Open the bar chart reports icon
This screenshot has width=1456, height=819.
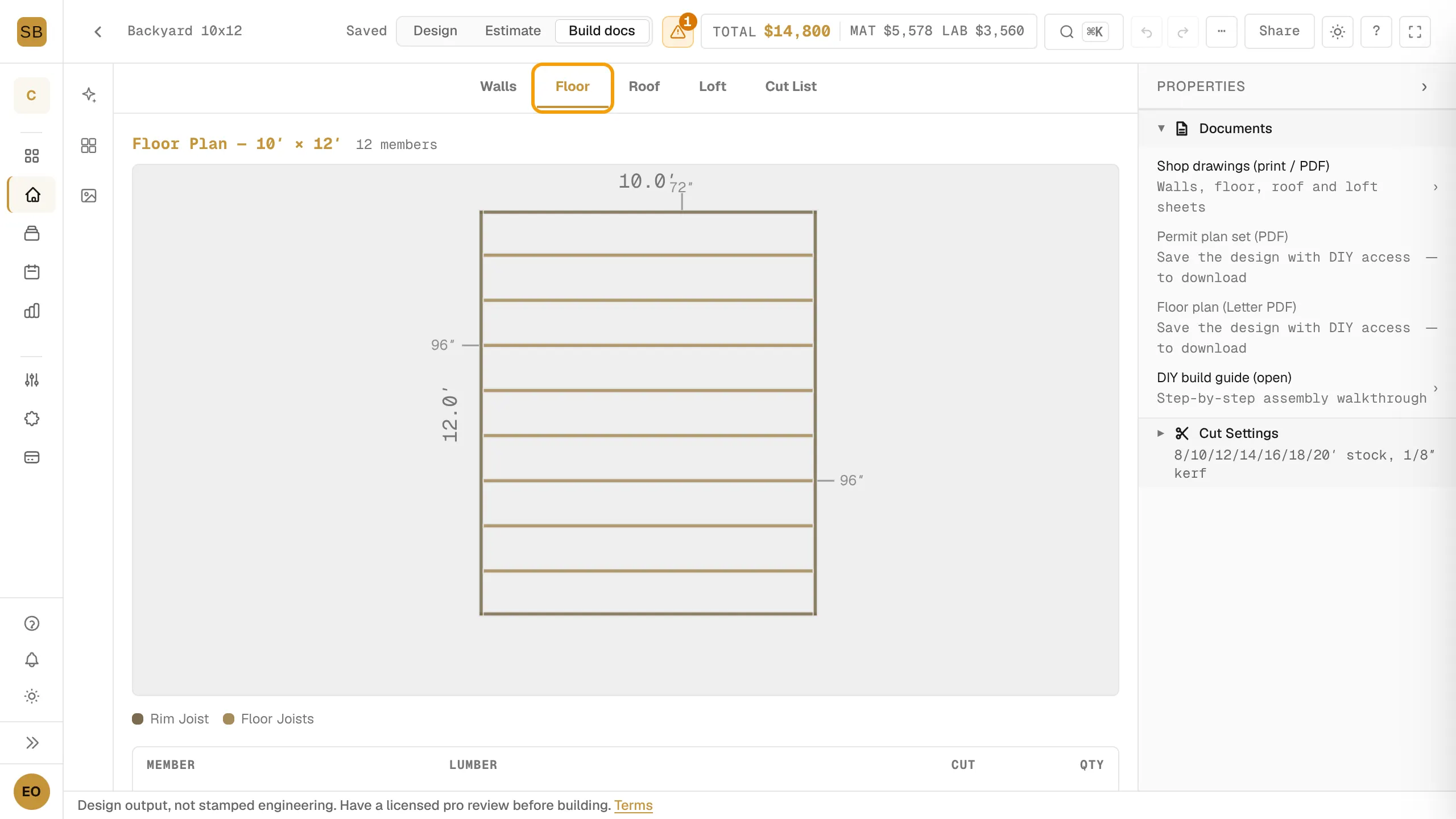(x=32, y=311)
